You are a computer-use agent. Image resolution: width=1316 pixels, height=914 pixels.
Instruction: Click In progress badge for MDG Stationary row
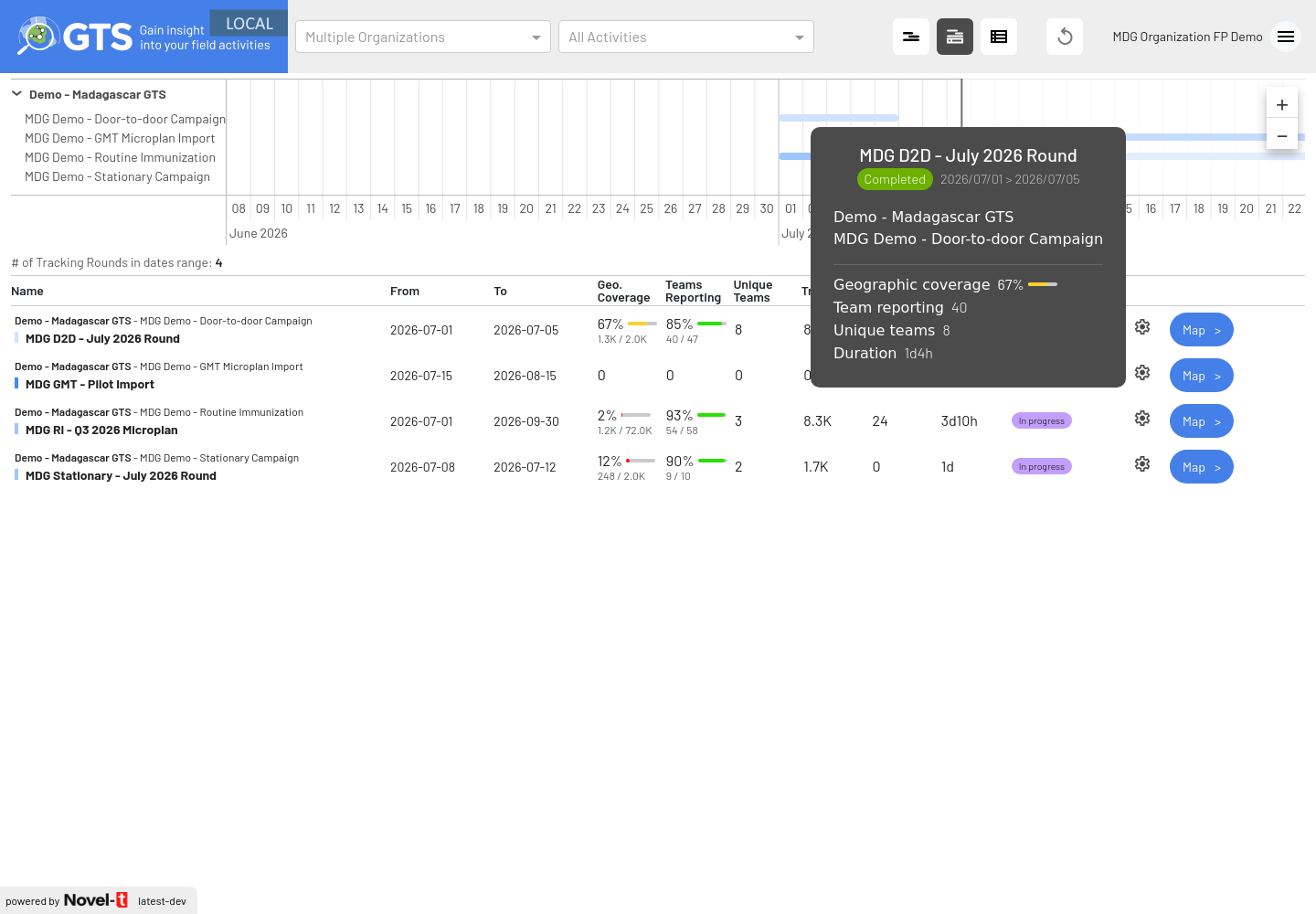tap(1042, 466)
